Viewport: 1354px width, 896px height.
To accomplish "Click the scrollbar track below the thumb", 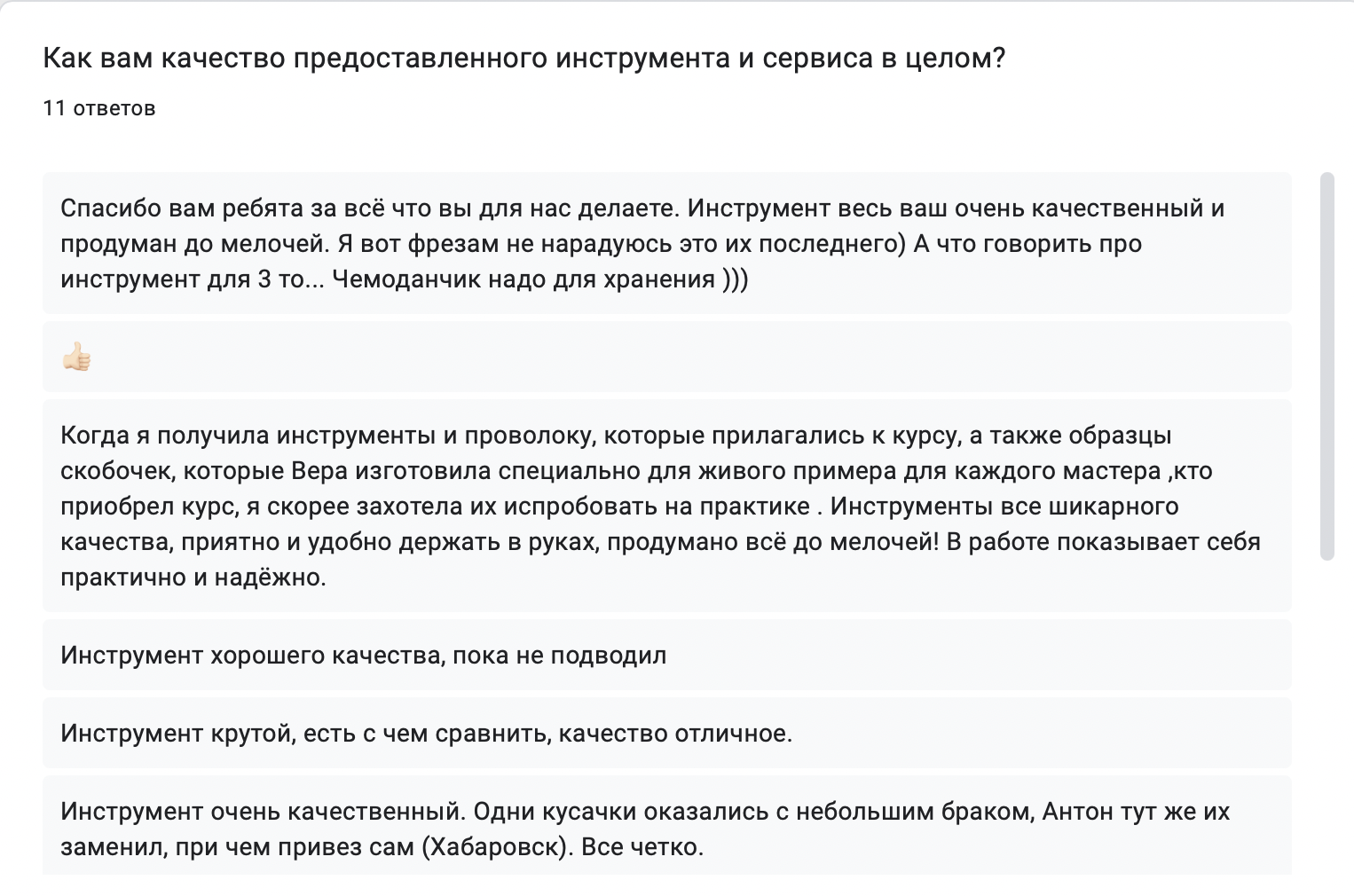I will point(1327,719).
